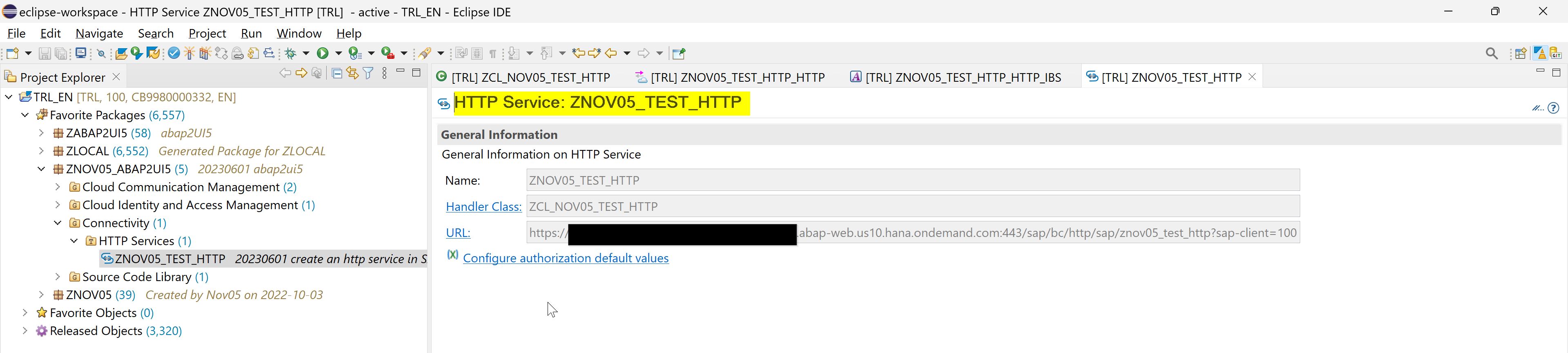Click Collapse All in Project Explorer

[x=336, y=74]
